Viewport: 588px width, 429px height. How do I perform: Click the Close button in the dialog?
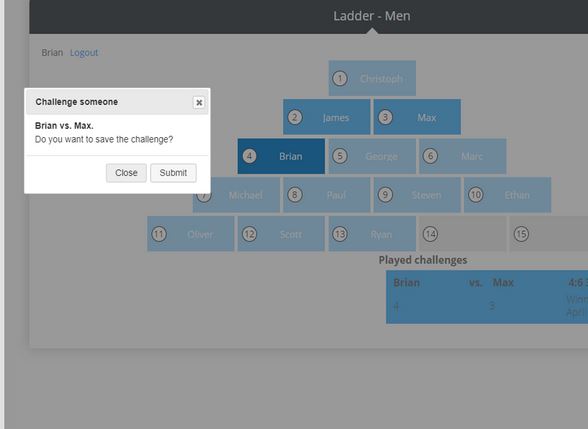point(126,173)
